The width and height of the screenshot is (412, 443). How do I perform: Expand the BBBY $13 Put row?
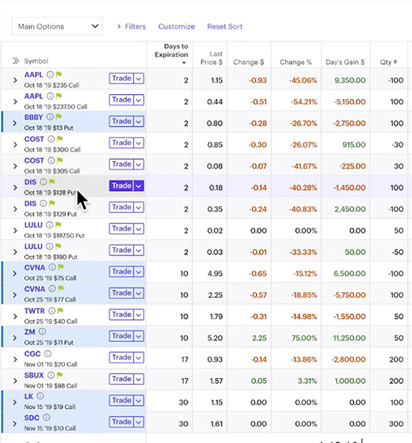(x=15, y=123)
